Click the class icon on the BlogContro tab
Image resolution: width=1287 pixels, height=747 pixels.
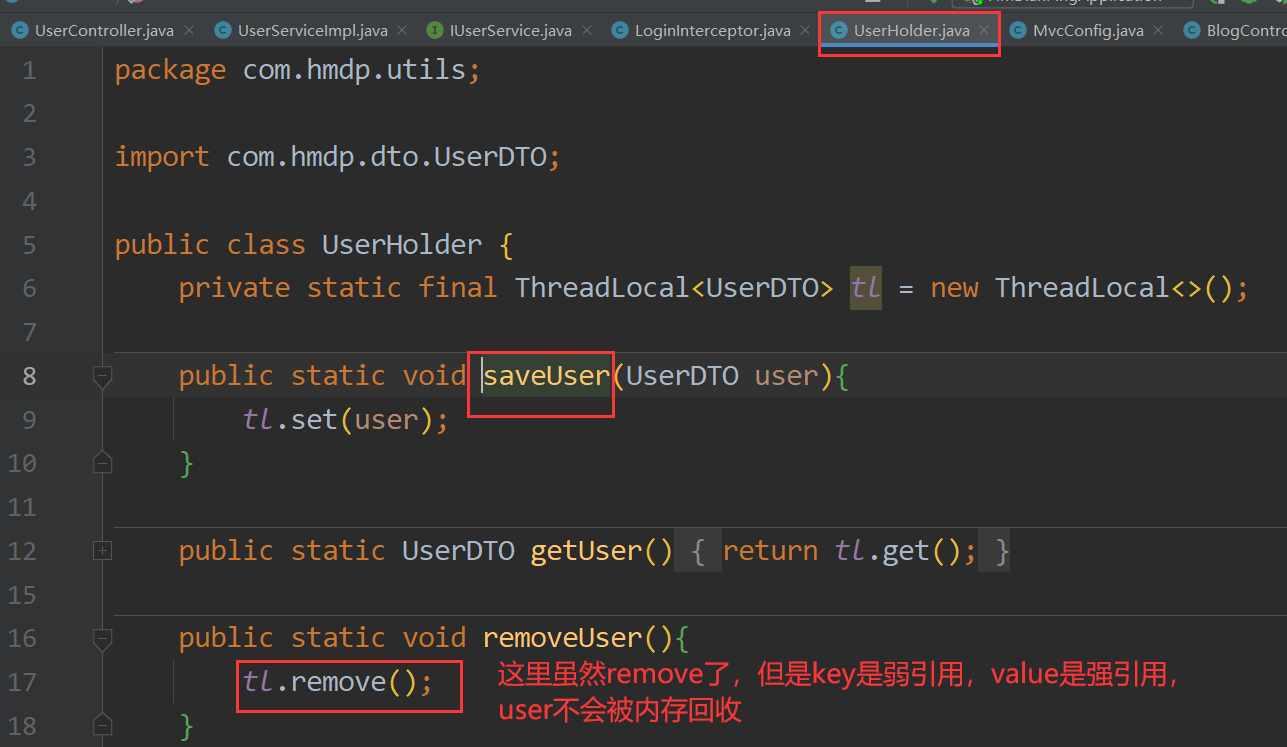[x=1190, y=31]
